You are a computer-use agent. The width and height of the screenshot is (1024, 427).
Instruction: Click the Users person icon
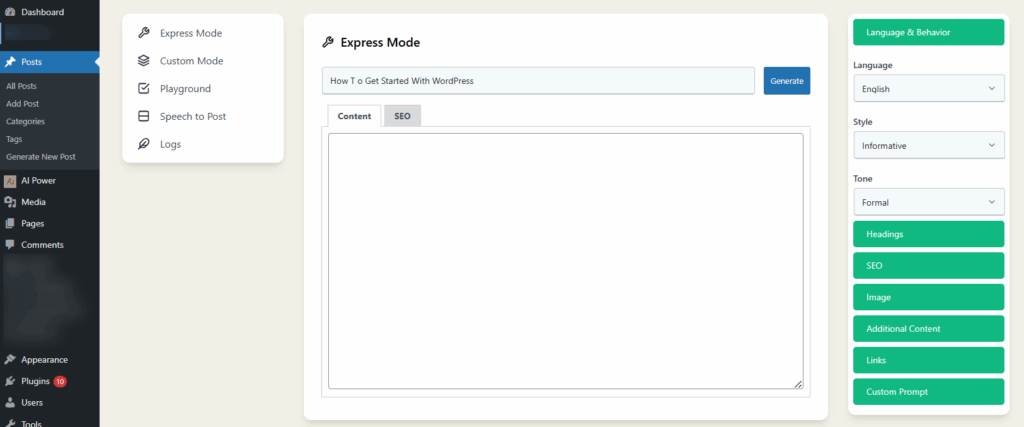tap(10, 403)
